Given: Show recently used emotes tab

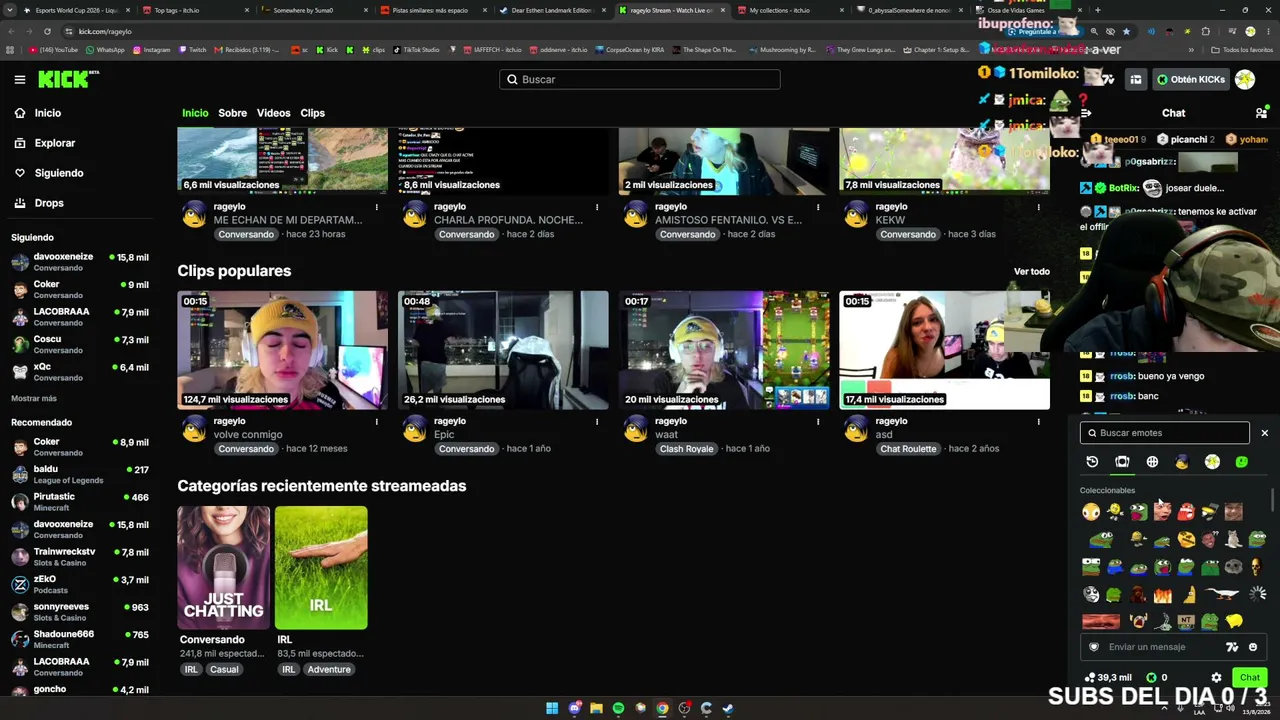Looking at the screenshot, I should [1092, 462].
